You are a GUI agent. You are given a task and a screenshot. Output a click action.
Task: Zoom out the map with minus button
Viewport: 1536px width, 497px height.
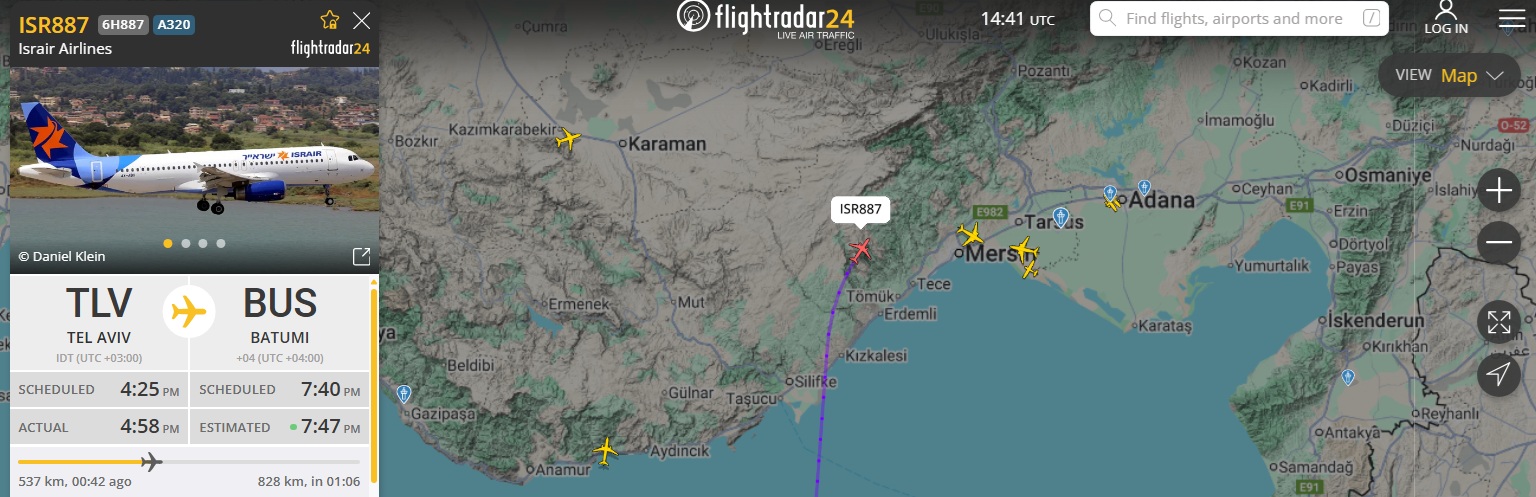1498,242
